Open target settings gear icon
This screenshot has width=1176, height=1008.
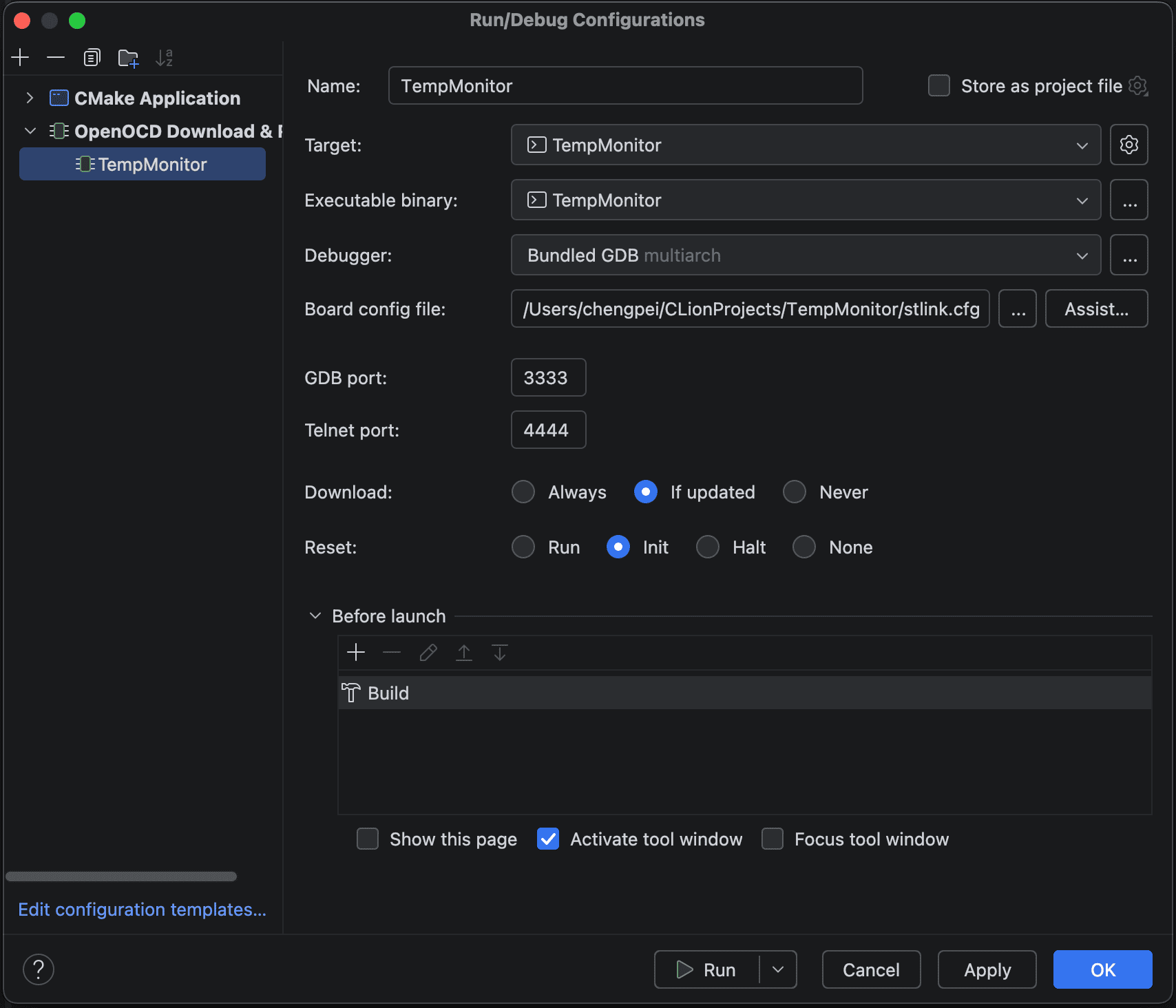click(x=1128, y=145)
